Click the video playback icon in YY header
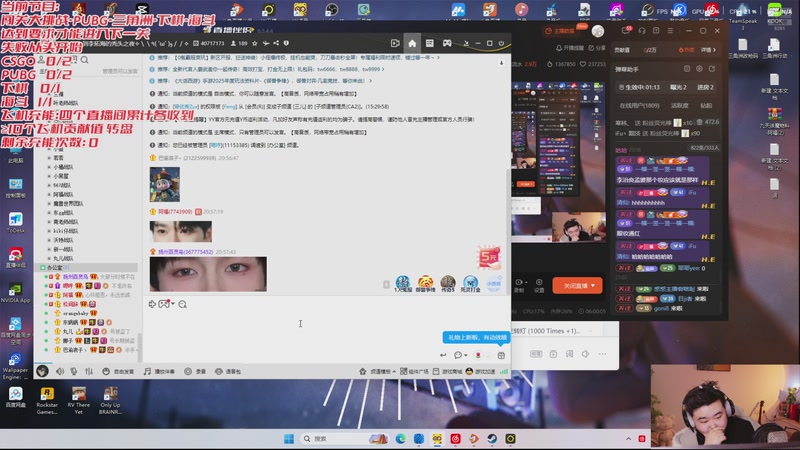Screen dimensions: 800x450 tap(395, 43)
